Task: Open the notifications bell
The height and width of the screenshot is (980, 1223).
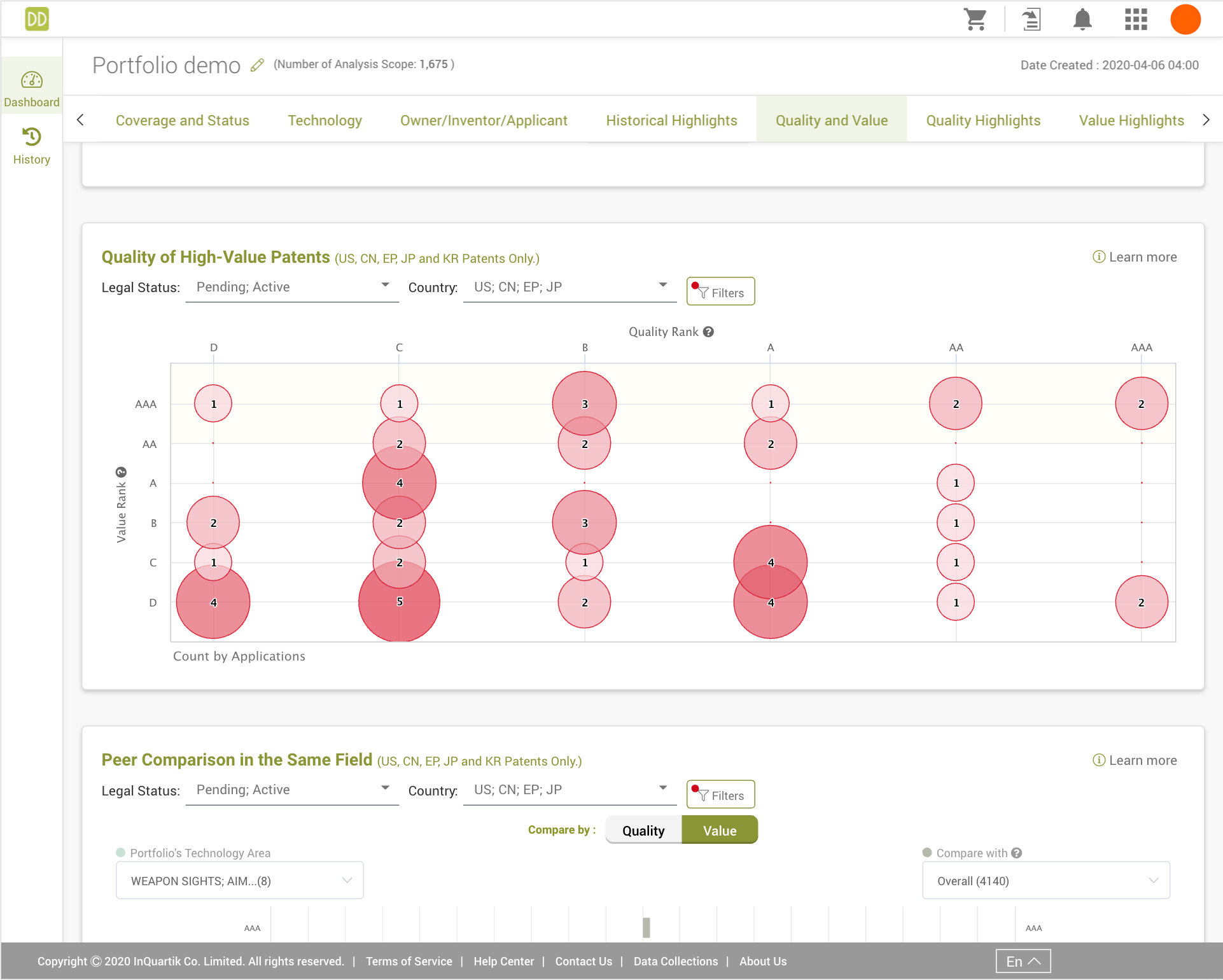Action: (x=1082, y=19)
